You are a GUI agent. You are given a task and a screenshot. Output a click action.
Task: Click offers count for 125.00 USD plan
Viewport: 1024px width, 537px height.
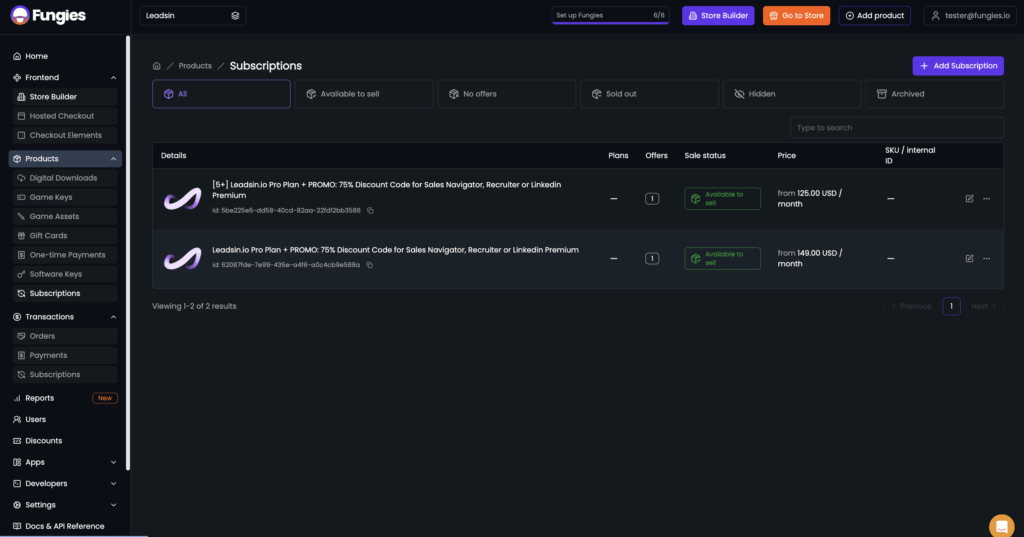(652, 199)
